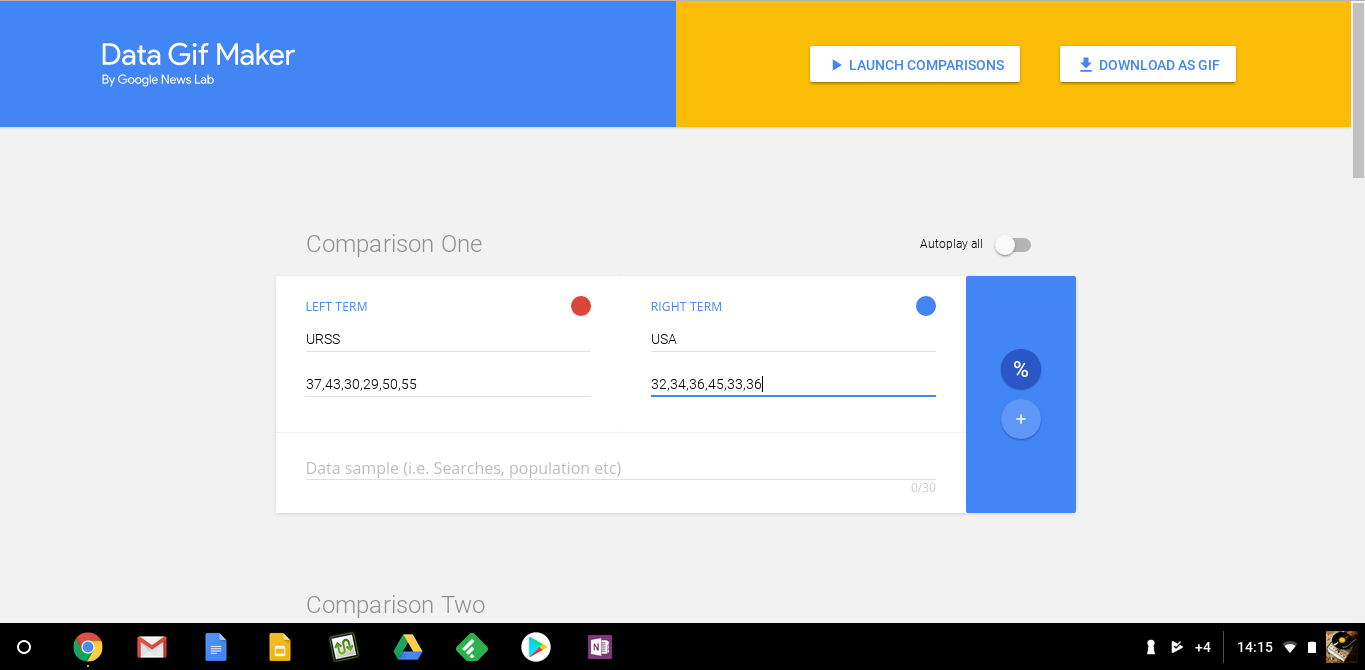This screenshot has height=670, width=1365.
Task: Click the +4 notifications indicator
Action: [1203, 647]
